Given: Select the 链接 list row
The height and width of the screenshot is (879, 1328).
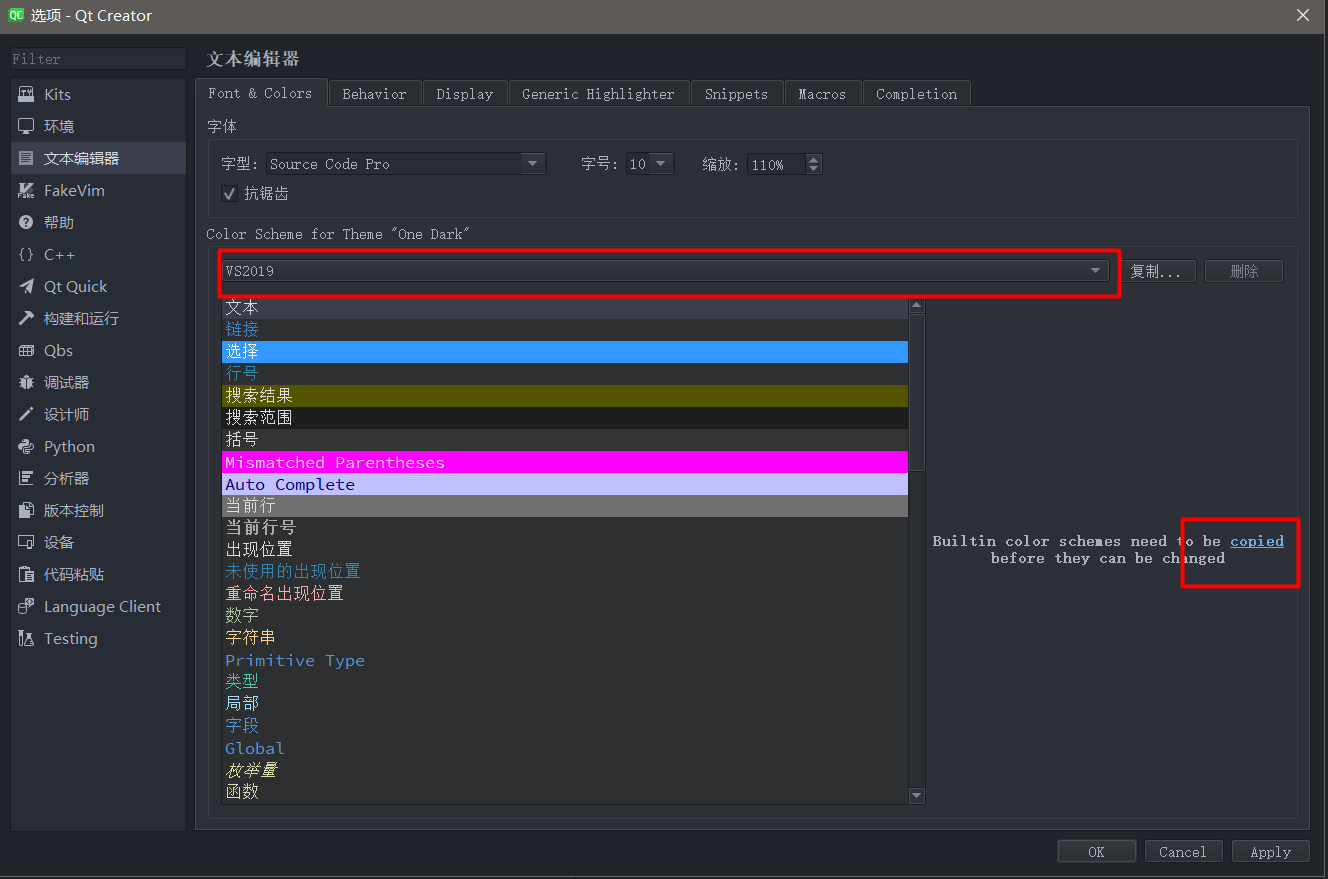Looking at the screenshot, I should click(565, 330).
